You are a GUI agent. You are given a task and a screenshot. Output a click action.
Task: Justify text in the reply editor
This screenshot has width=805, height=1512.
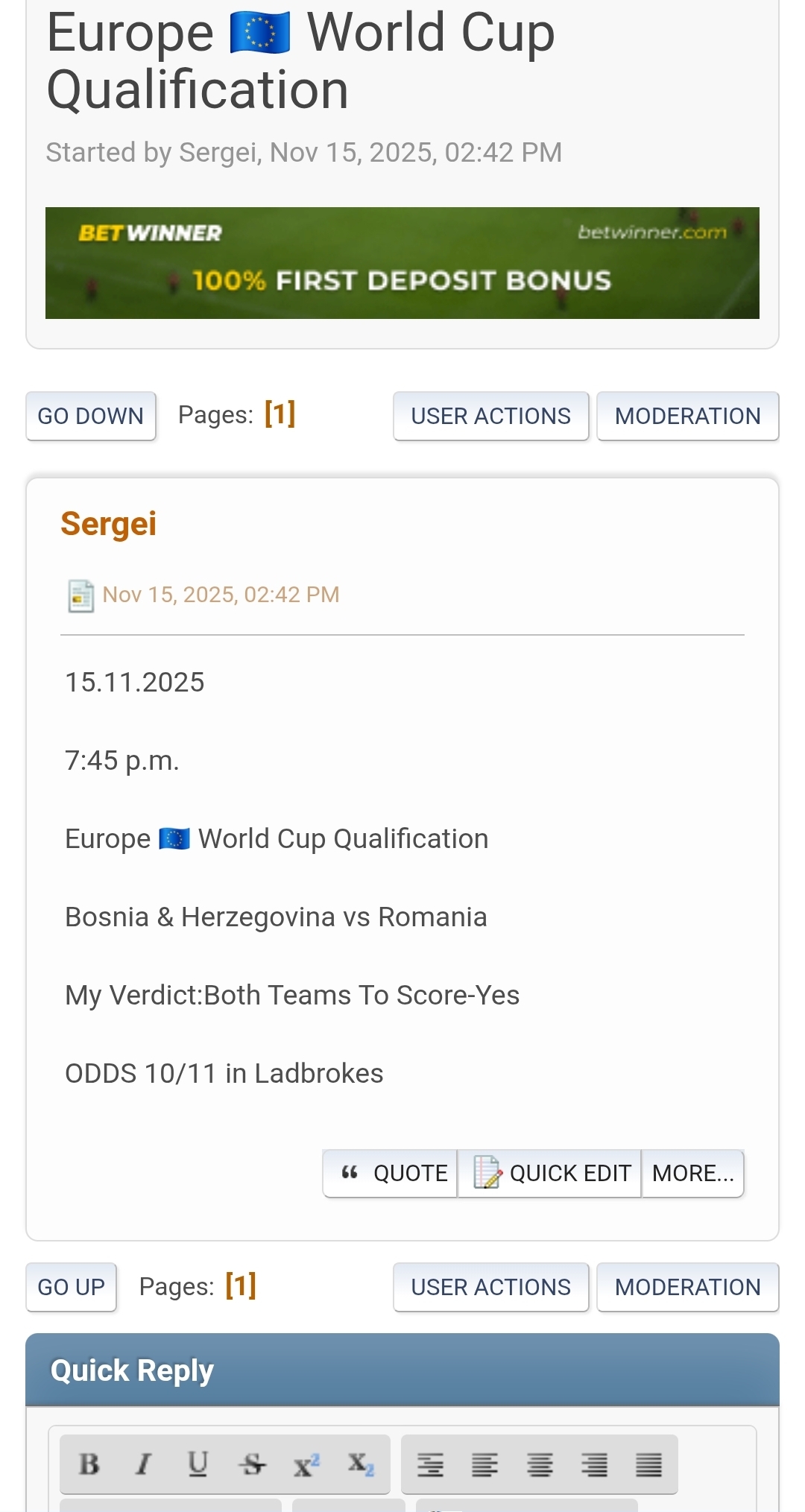(648, 1465)
